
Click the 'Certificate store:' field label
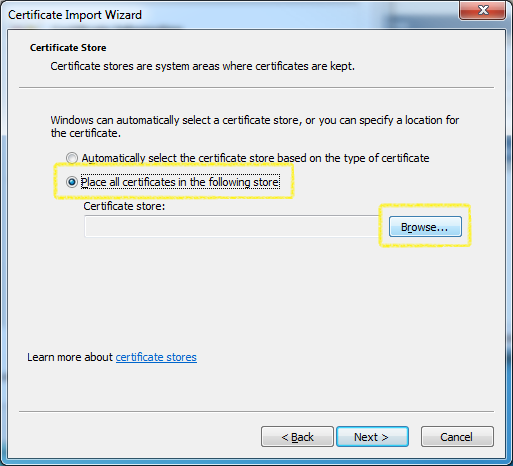pos(124,206)
